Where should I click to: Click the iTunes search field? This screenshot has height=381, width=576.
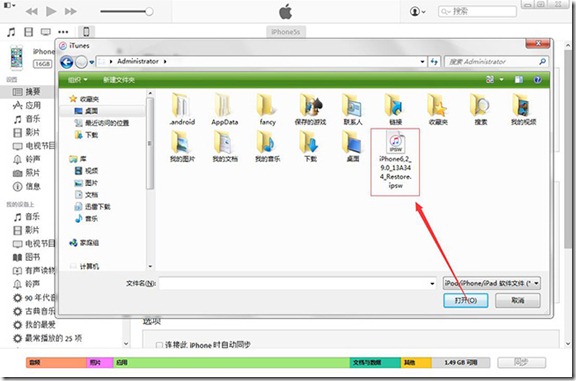coord(477,11)
